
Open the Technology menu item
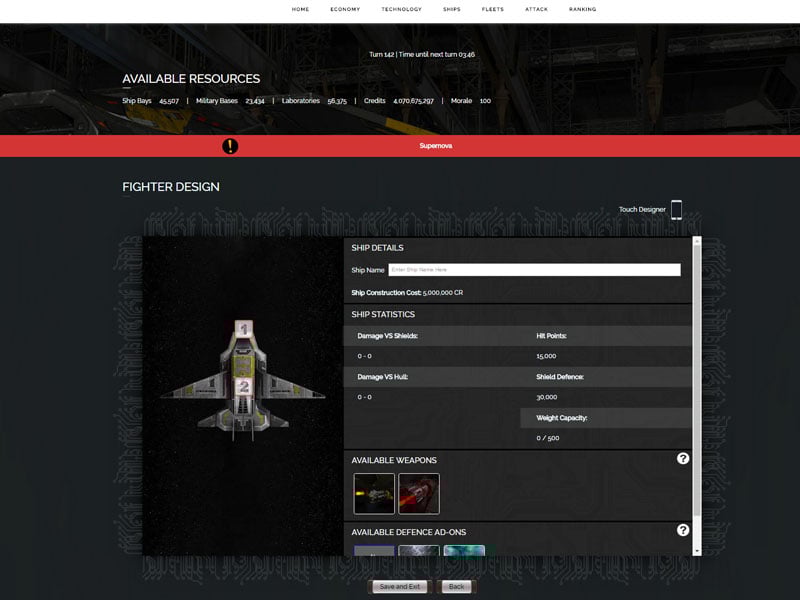tap(400, 9)
